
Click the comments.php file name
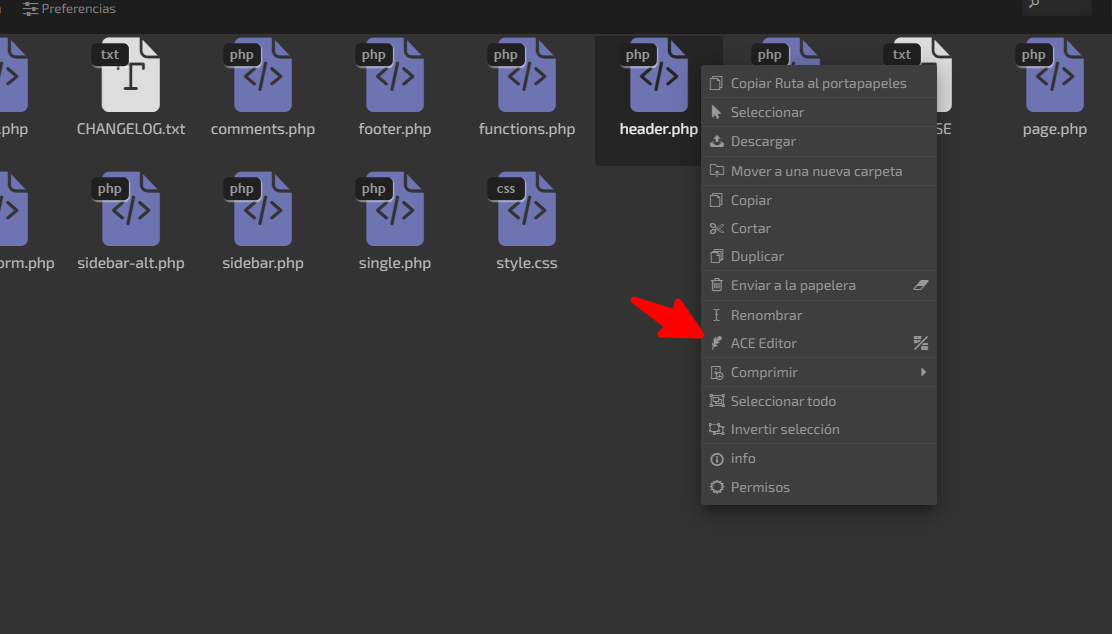pos(263,129)
